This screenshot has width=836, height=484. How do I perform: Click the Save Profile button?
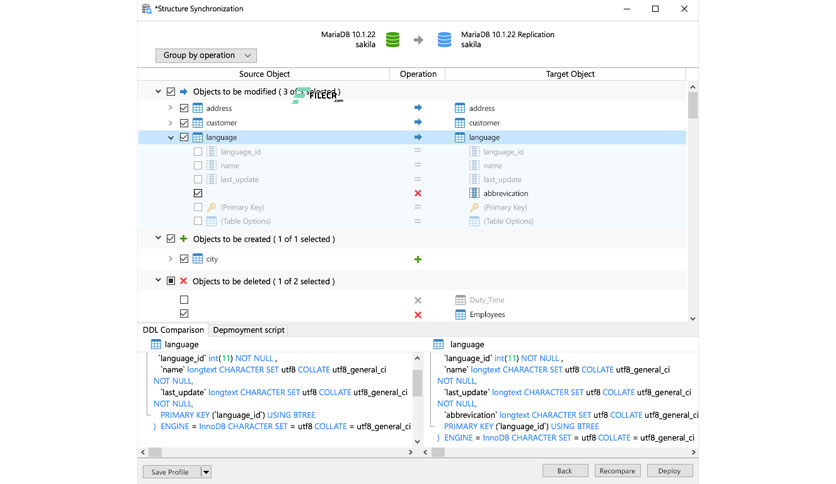pos(172,472)
